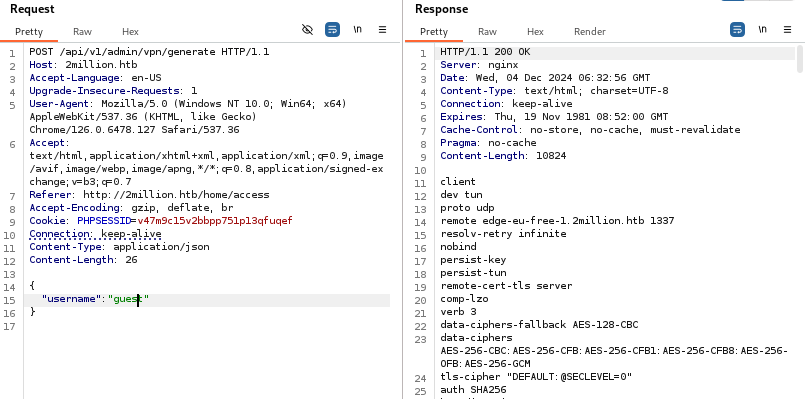
Task: Switch to Hex tab in Response
Action: tap(535, 32)
